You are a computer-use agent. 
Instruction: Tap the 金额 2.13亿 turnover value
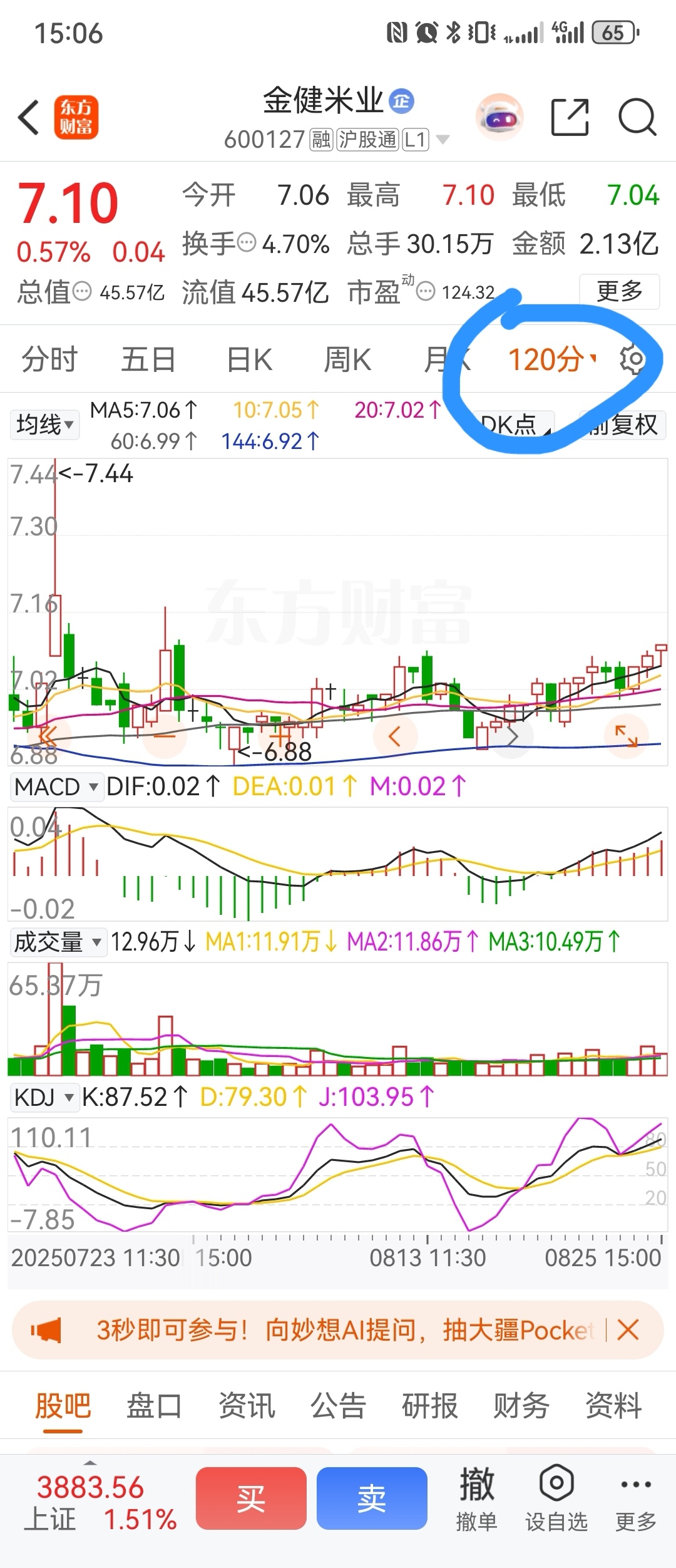586,243
